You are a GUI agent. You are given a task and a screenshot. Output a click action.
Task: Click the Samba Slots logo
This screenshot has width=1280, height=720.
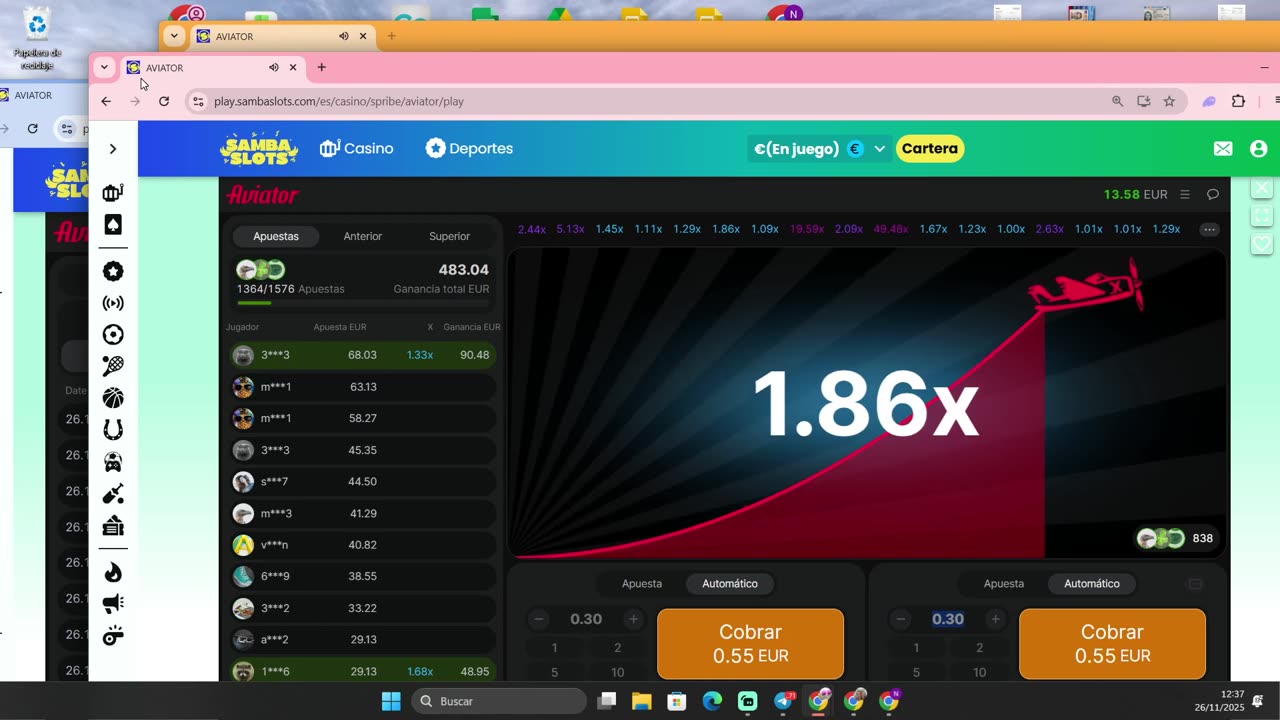coord(259,149)
